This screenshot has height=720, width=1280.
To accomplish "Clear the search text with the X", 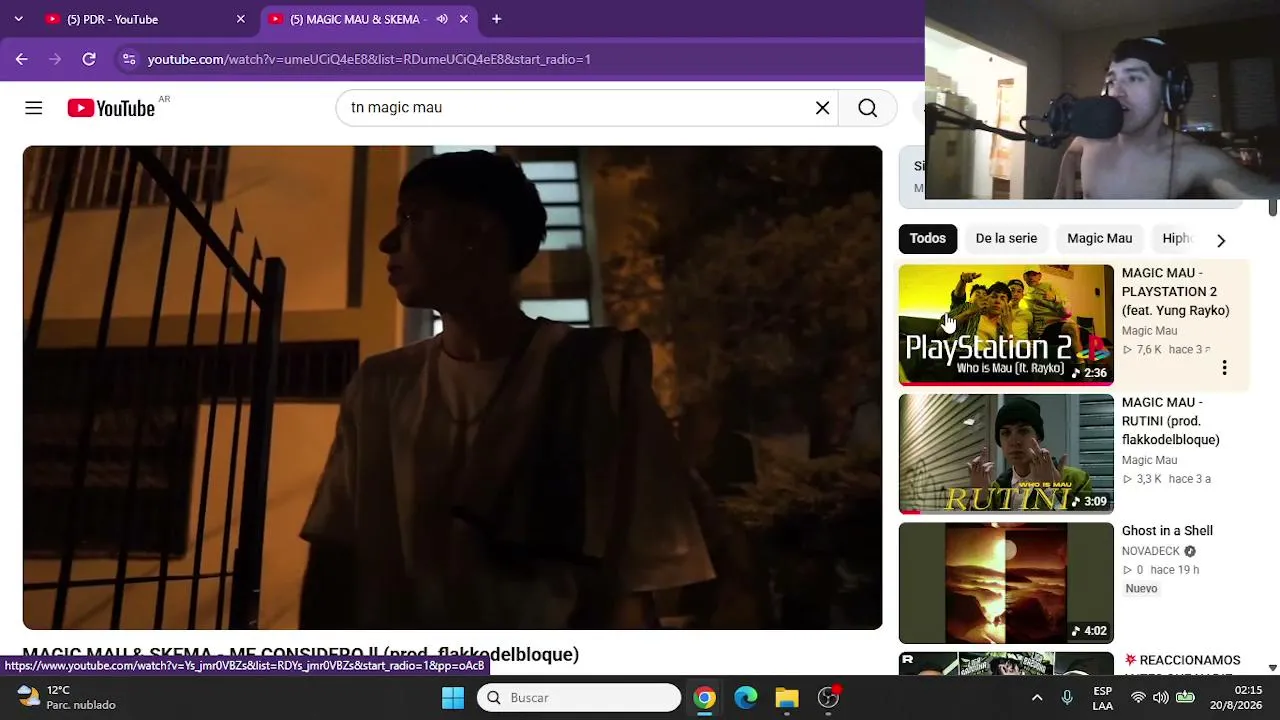I will [x=822, y=108].
